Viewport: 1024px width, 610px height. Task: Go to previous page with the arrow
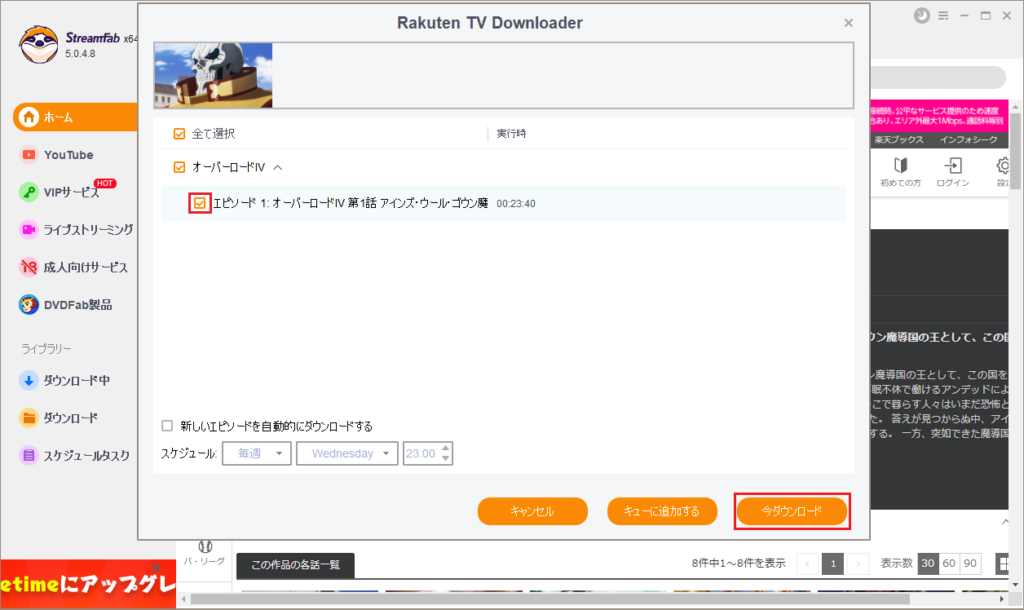[x=808, y=564]
